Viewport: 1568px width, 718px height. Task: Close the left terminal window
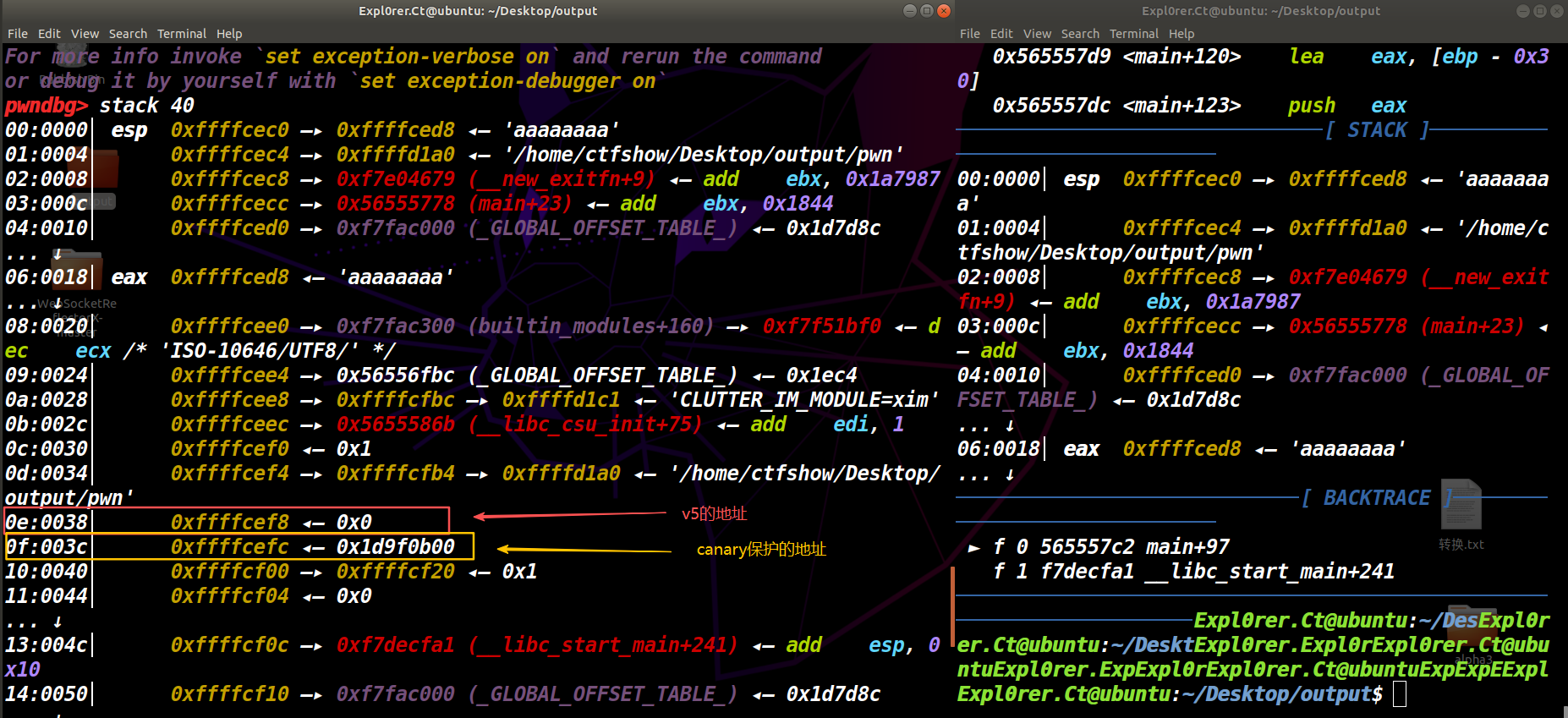pyautogui.click(x=944, y=11)
